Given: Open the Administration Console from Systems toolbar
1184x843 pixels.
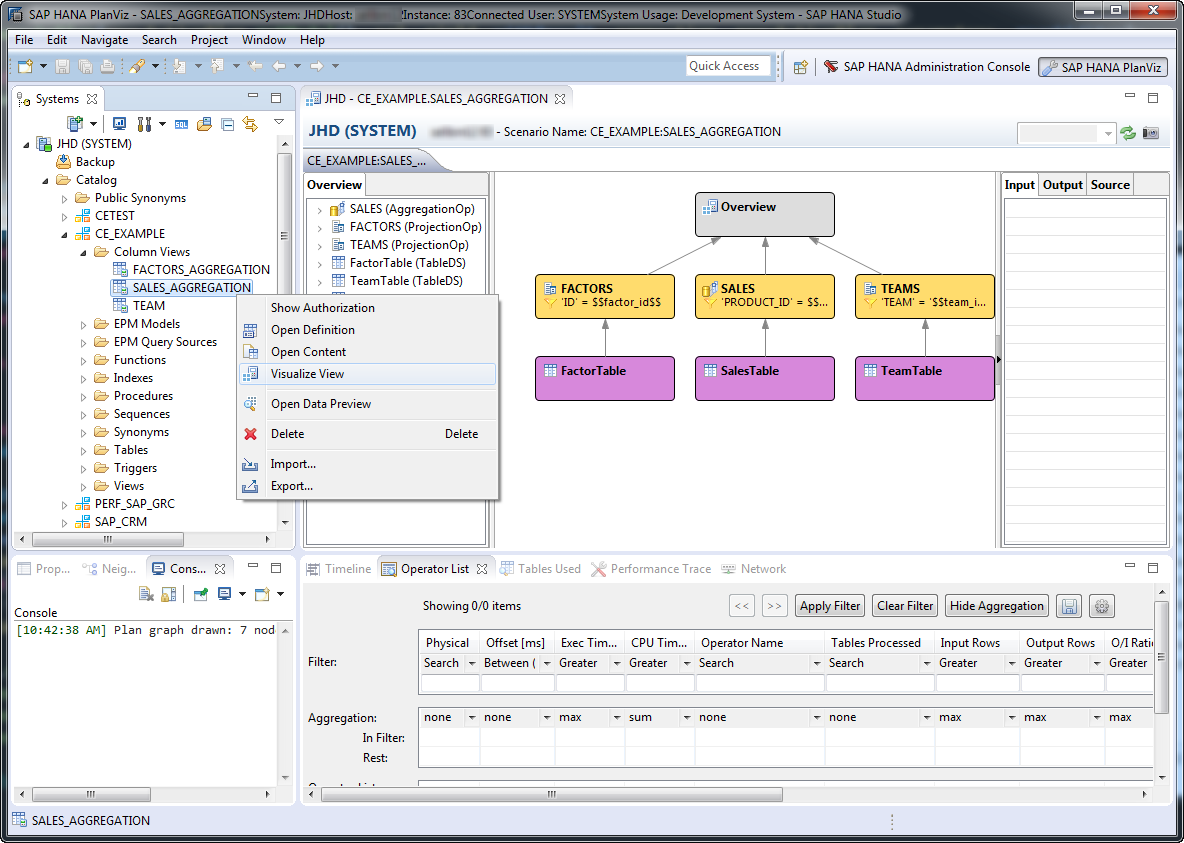Looking at the screenshot, I should coord(119,124).
